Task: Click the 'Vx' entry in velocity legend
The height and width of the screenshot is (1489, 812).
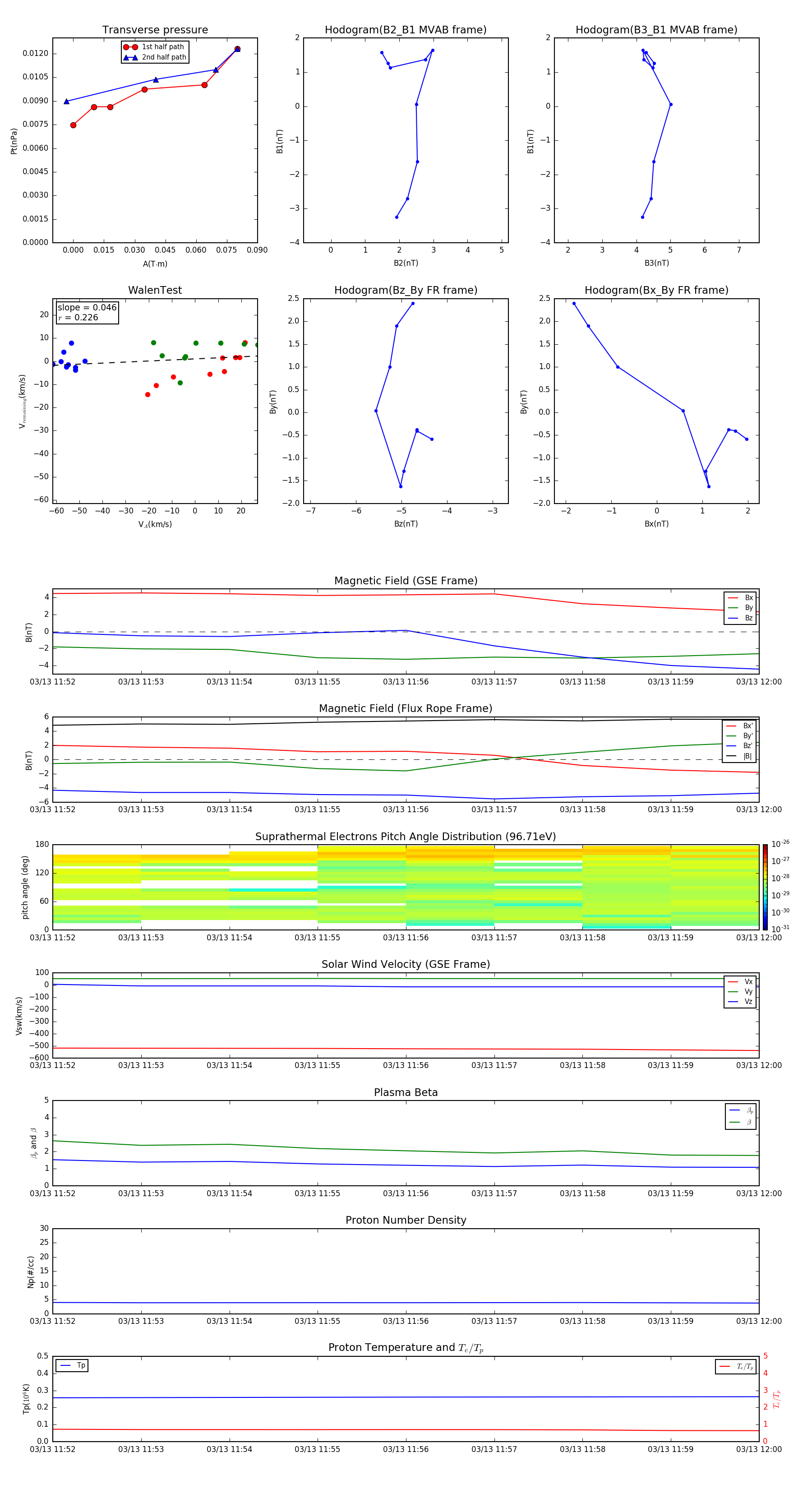Action: (x=740, y=981)
